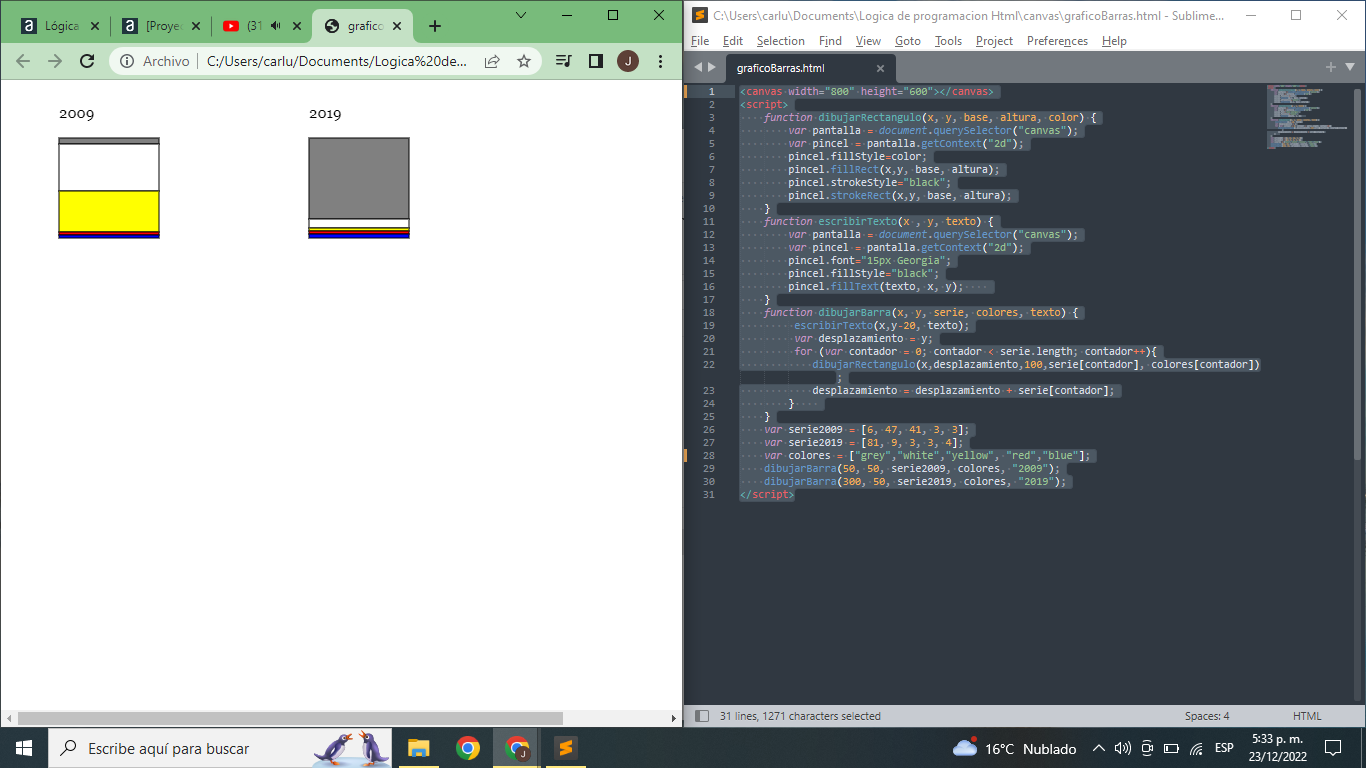1366x768 pixels.
Task: Open the Wi-Fi network tray icon
Action: [1196, 748]
